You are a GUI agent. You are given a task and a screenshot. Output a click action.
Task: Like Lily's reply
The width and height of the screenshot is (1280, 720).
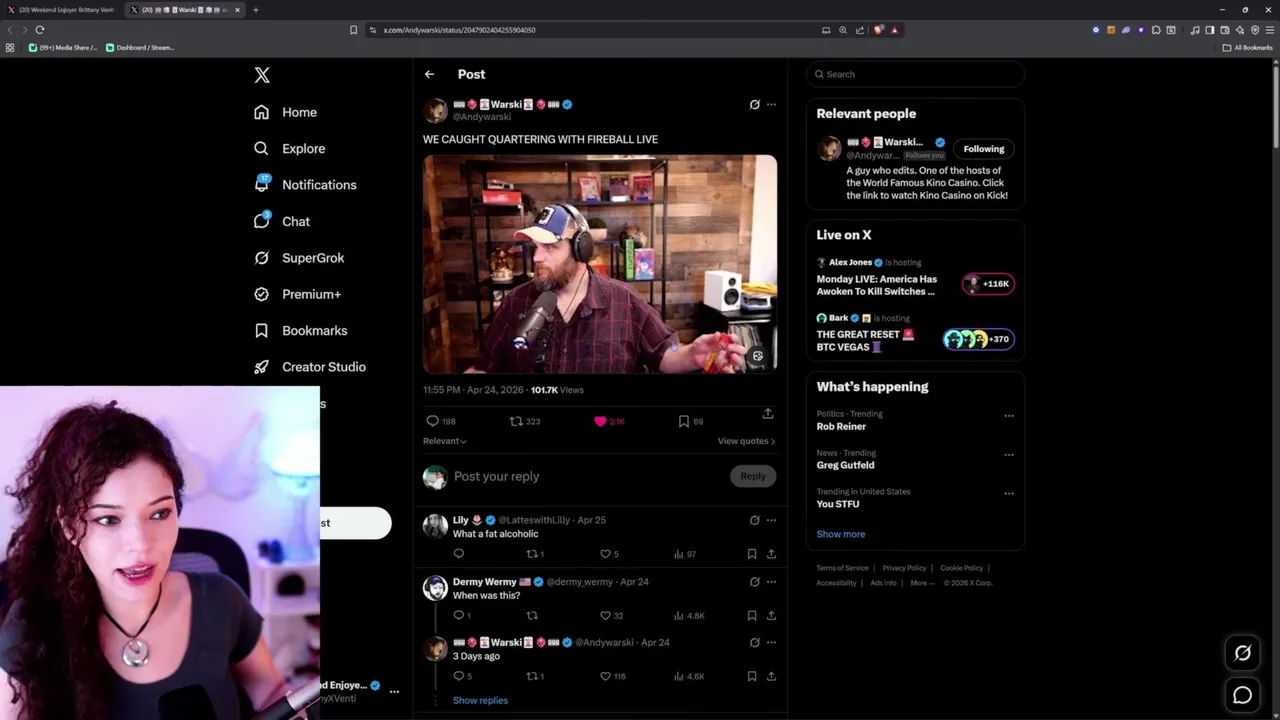[605, 554]
